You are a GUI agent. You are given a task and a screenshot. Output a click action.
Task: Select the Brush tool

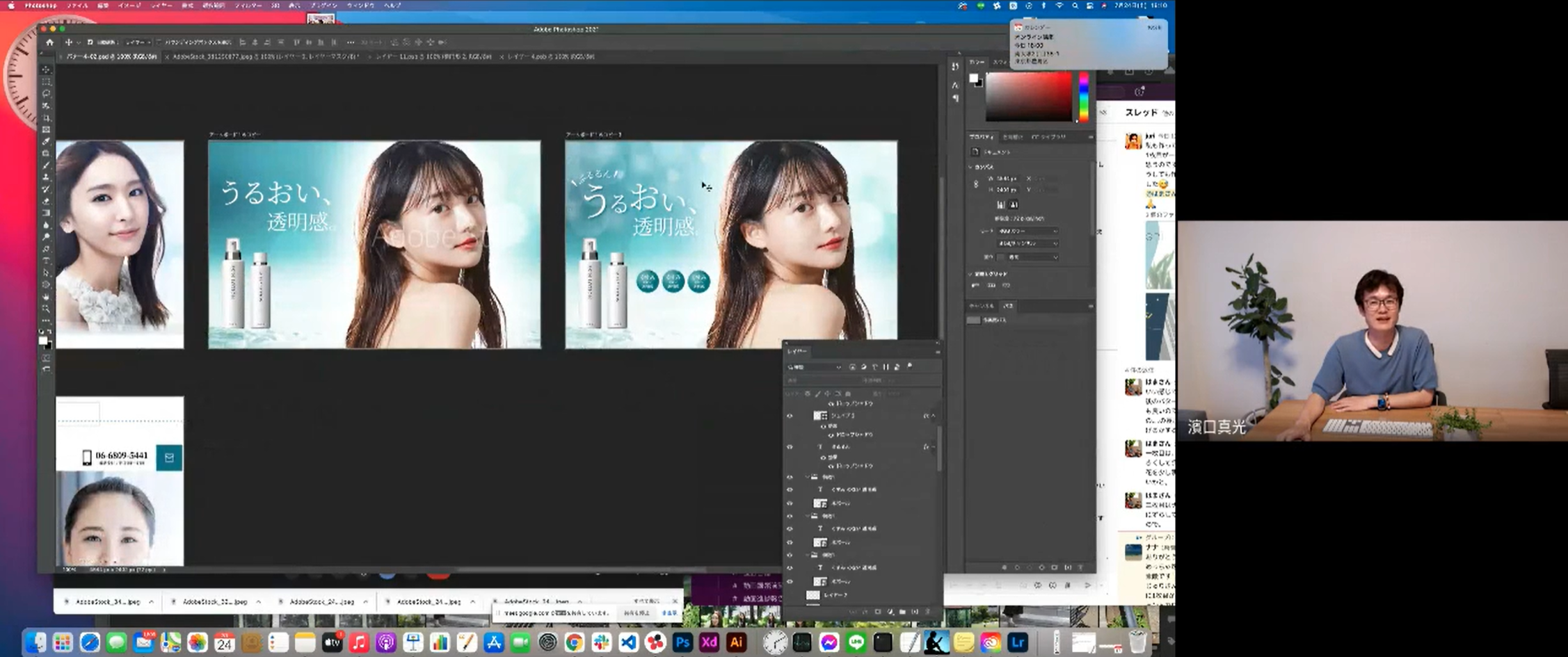click(x=46, y=165)
